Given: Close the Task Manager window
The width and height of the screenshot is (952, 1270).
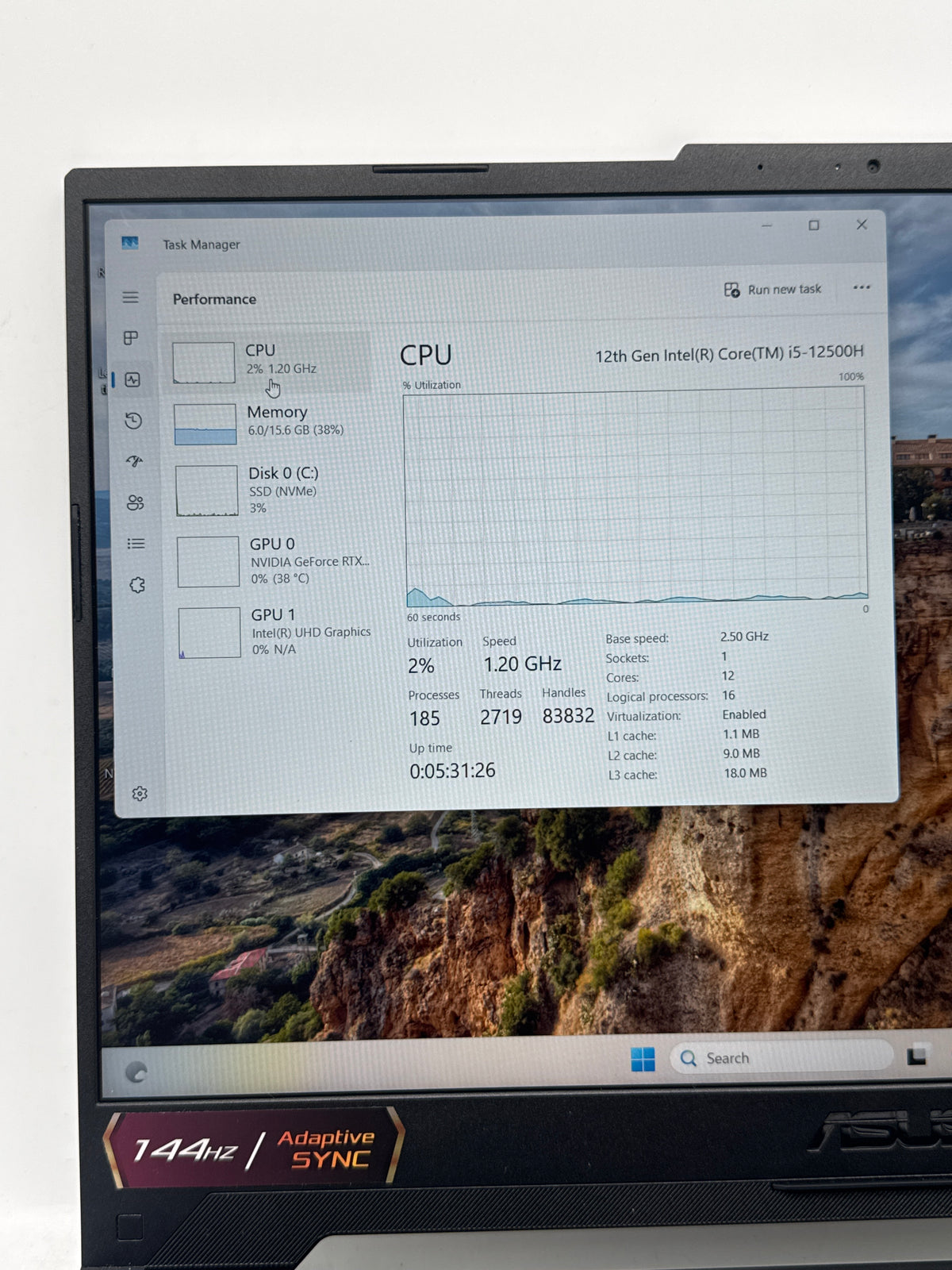Looking at the screenshot, I should coord(862,225).
